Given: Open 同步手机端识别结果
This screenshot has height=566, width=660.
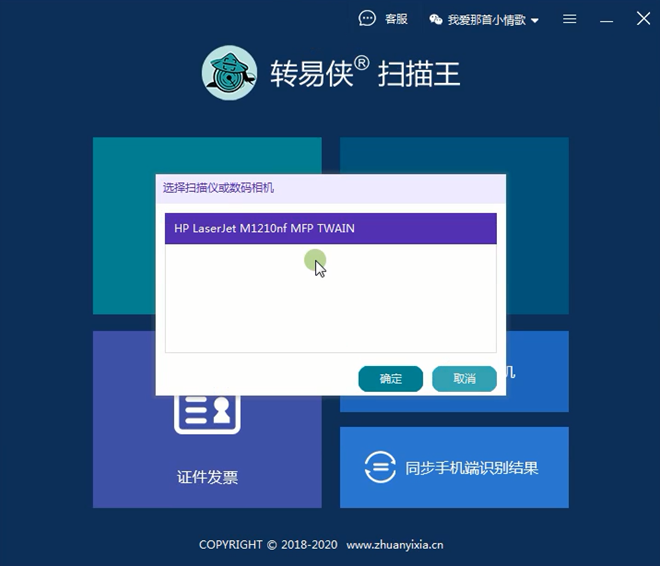Looking at the screenshot, I should pyautogui.click(x=454, y=467).
